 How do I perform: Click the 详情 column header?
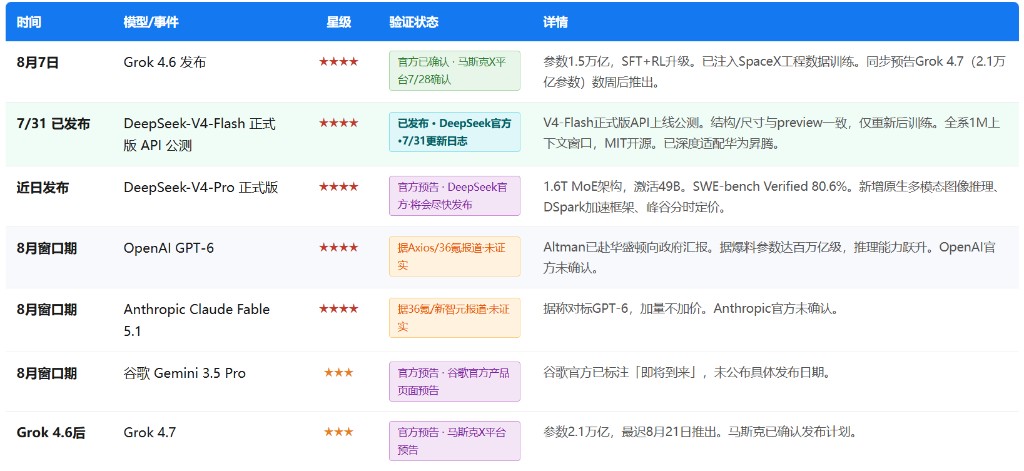(x=555, y=22)
